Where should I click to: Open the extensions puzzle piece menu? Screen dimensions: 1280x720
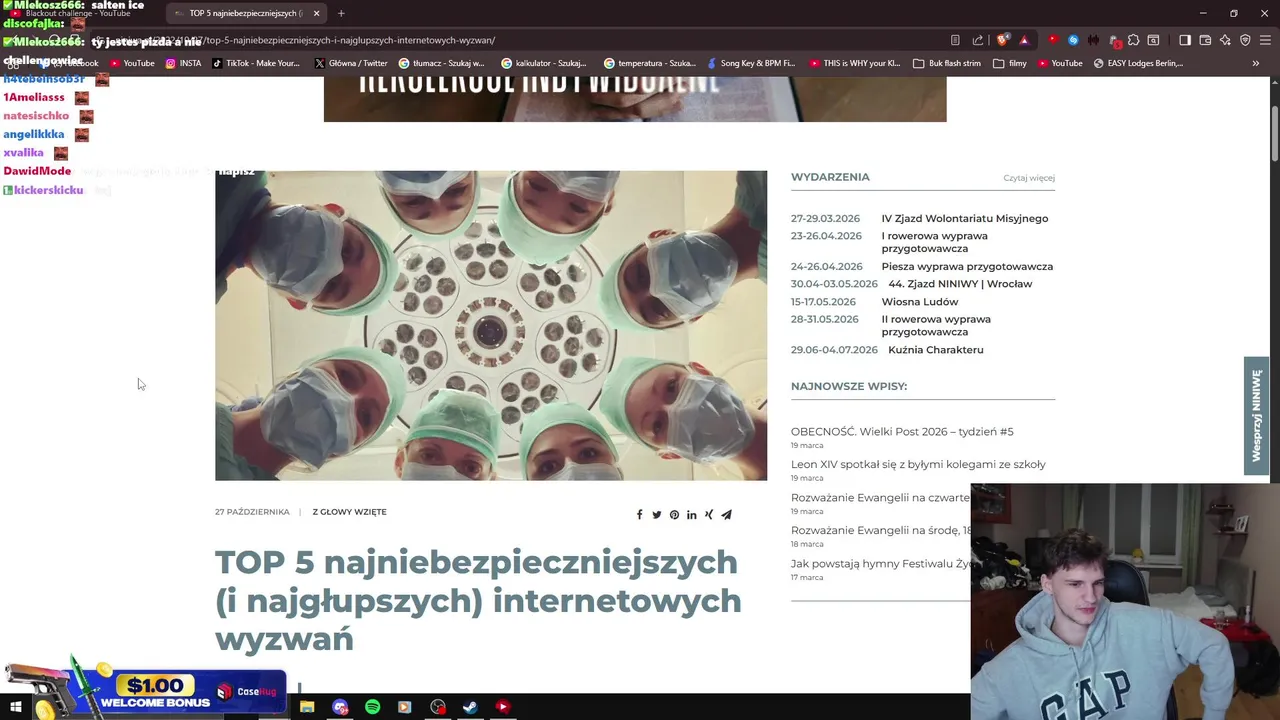pyautogui.click(x=1133, y=40)
